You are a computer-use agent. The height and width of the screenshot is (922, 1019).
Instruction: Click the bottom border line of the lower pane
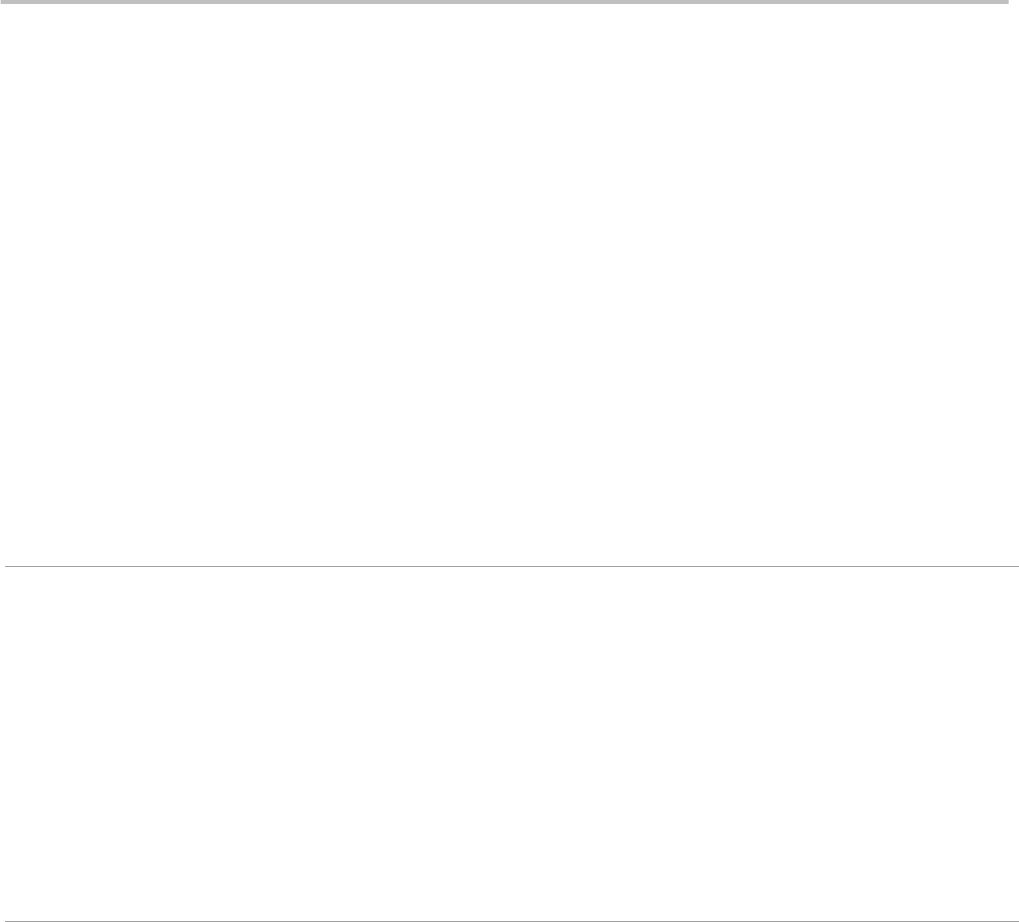tap(510, 920)
